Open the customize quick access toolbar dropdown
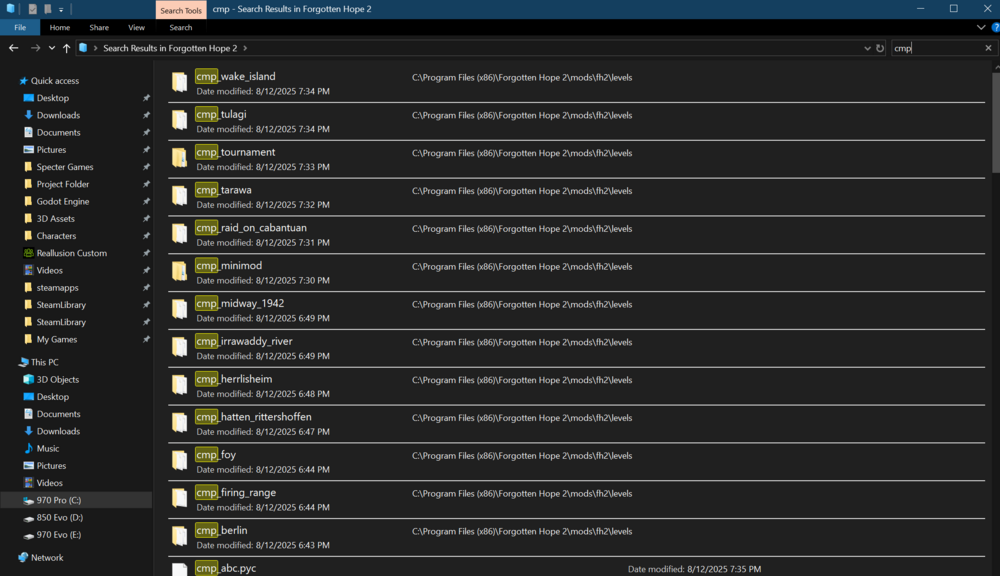Screen dimensions: 1000x576 (60, 8)
